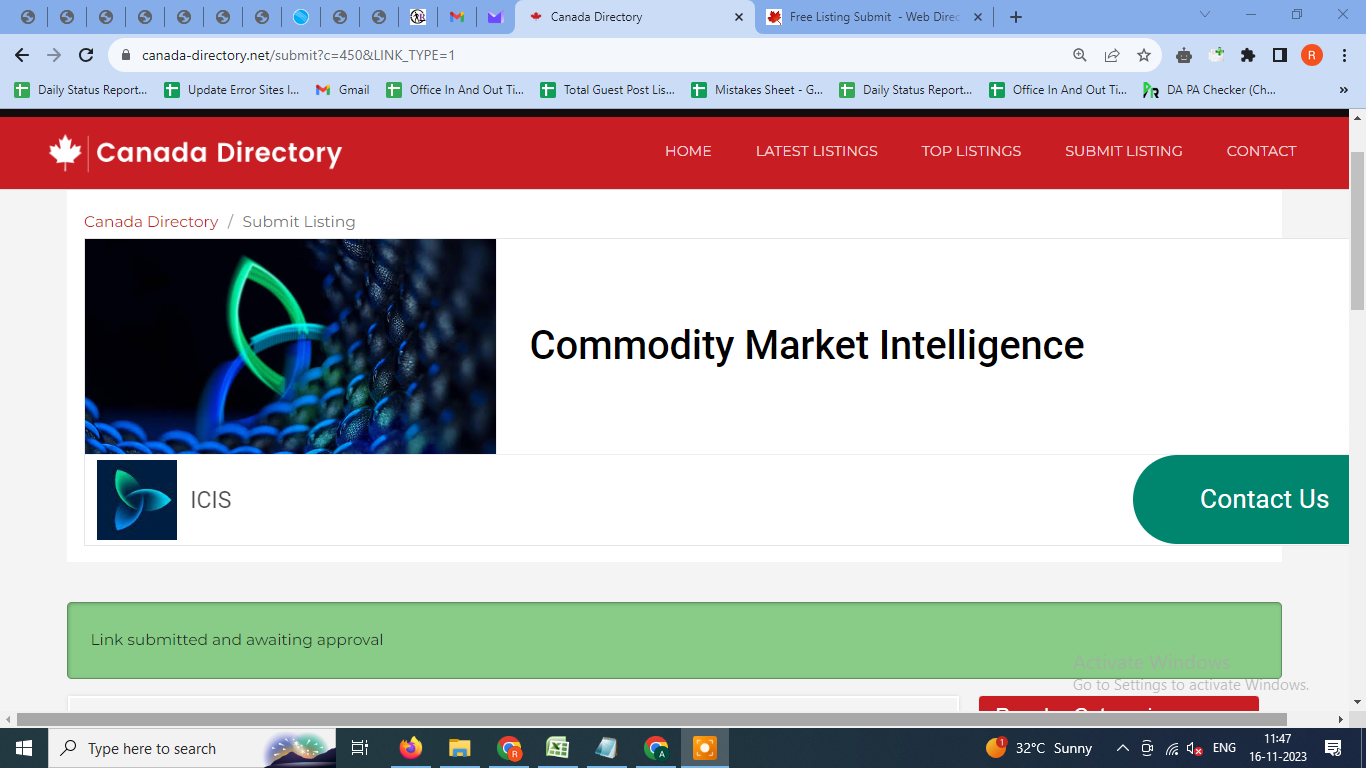
Task: Open the orange screen recorder taskbar app
Action: (705, 748)
